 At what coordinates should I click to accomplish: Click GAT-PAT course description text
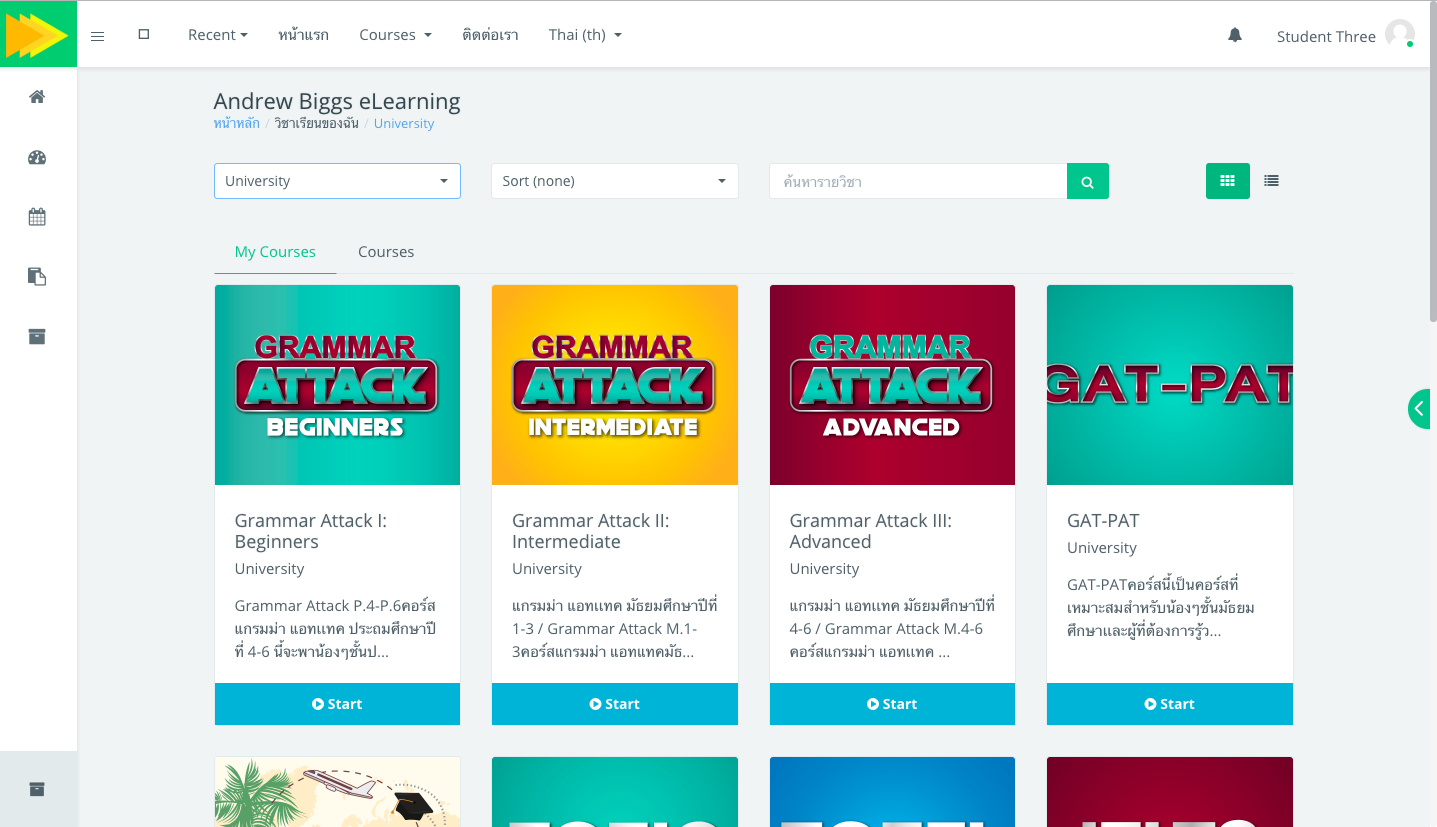pos(1161,607)
